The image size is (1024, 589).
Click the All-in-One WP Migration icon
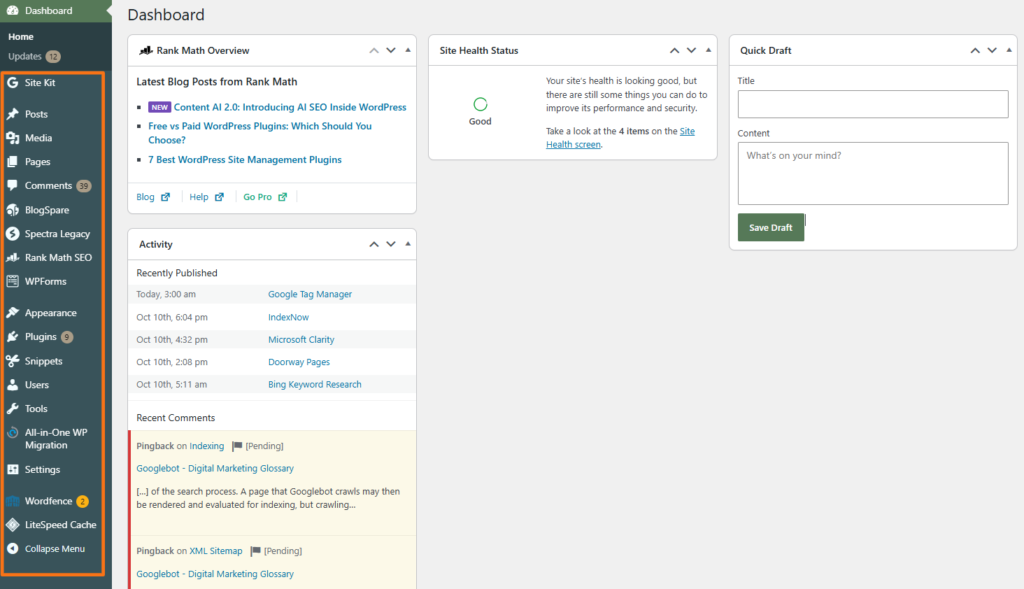pyautogui.click(x=12, y=433)
